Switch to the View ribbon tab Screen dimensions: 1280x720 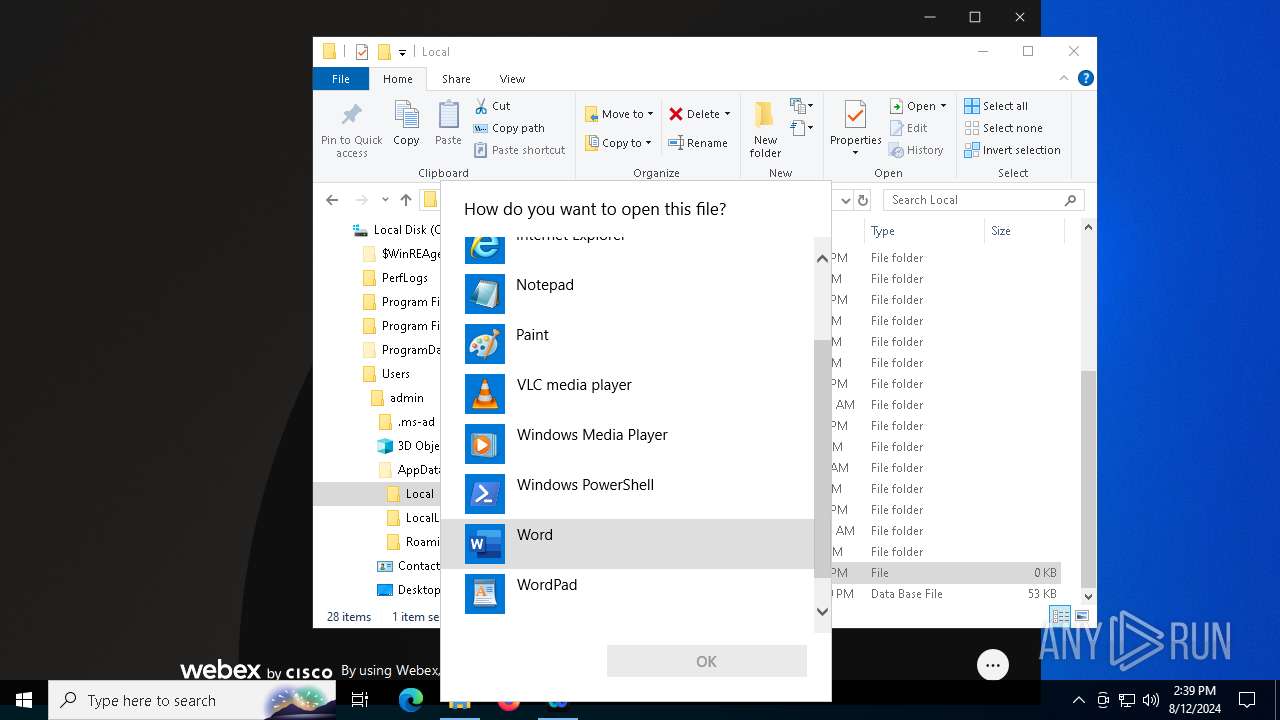512,79
